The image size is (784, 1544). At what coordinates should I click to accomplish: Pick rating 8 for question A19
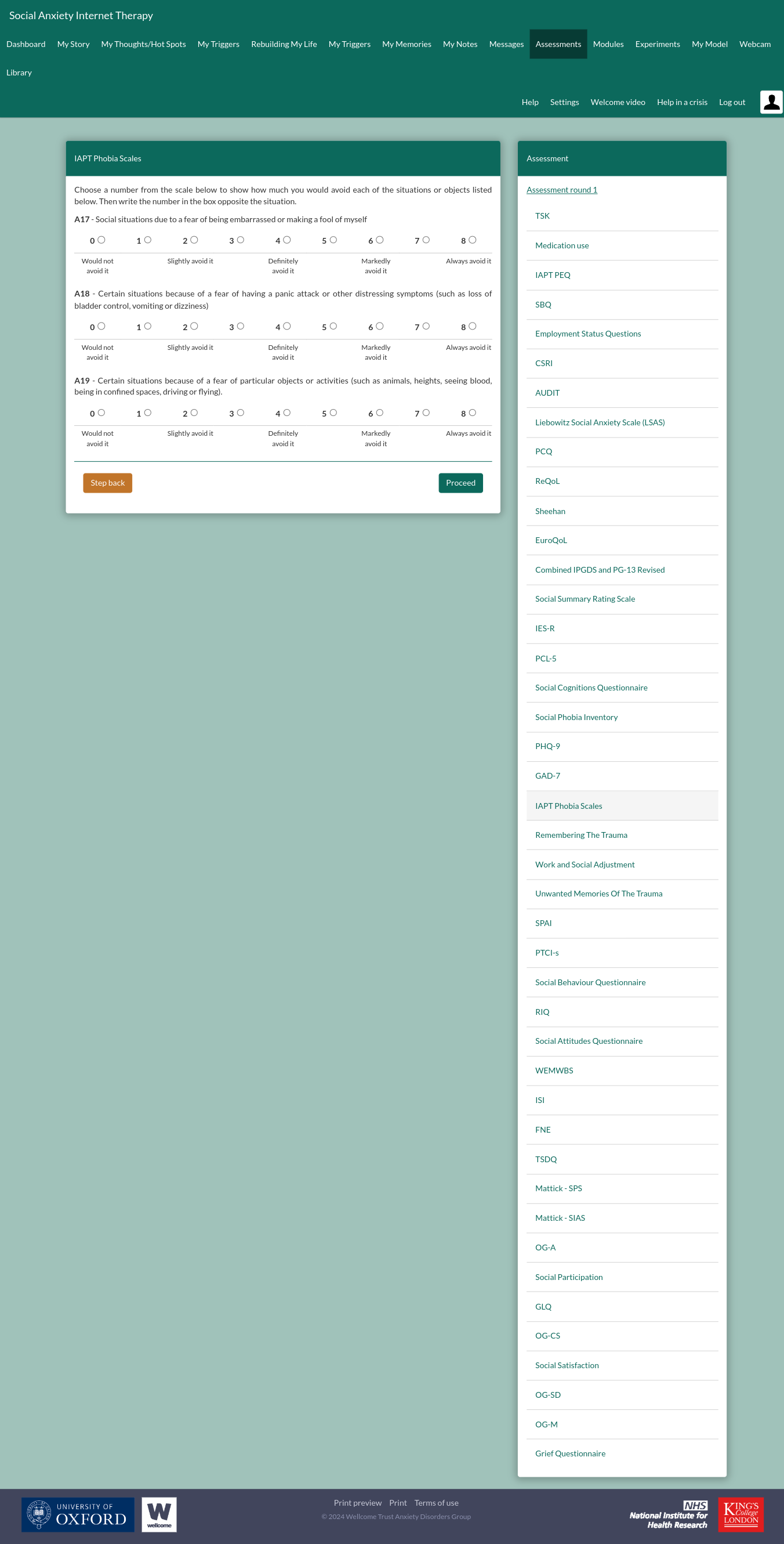tap(473, 413)
